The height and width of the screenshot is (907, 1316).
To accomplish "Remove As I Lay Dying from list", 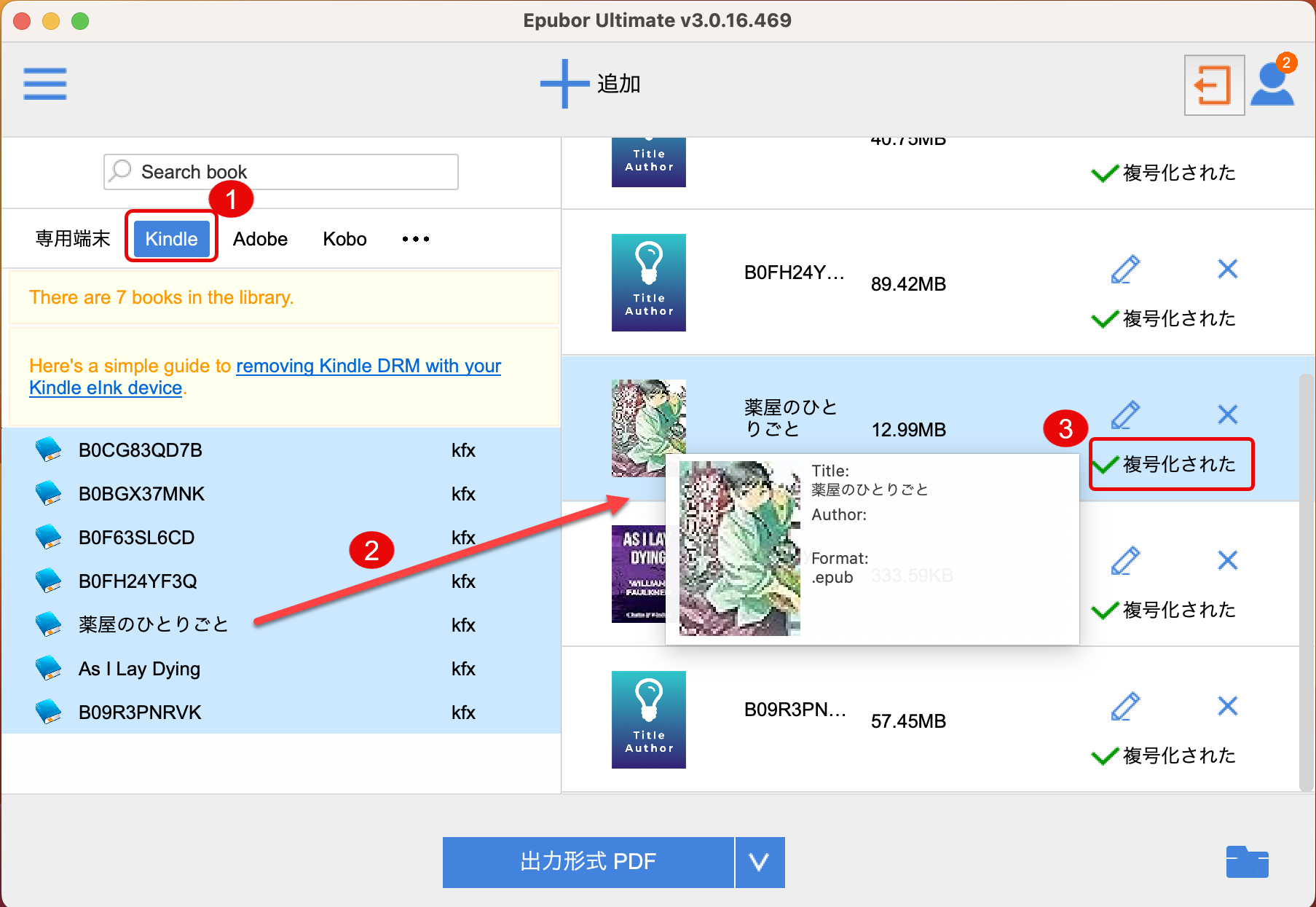I will click(1228, 561).
